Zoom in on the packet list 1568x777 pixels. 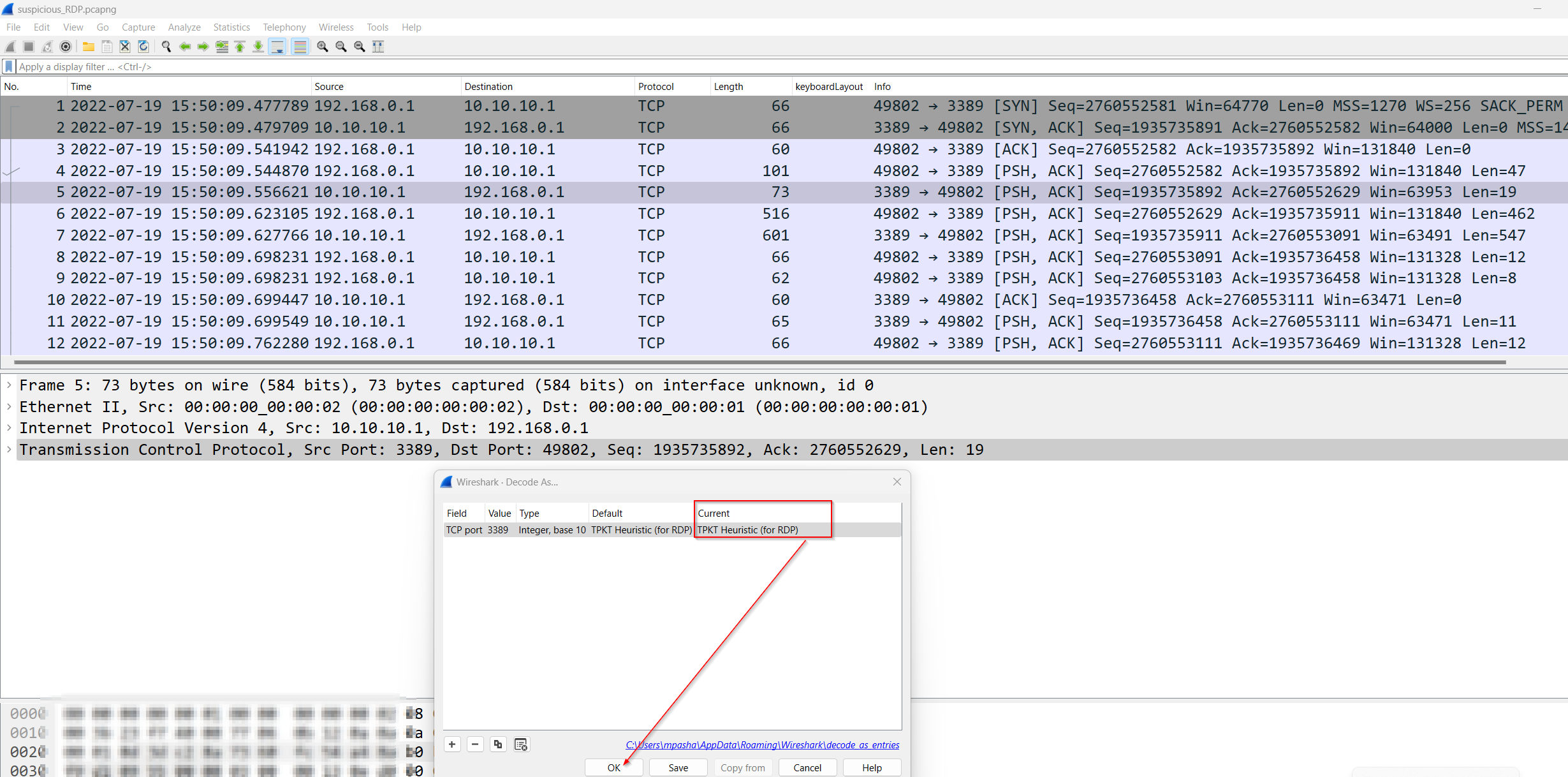322,47
